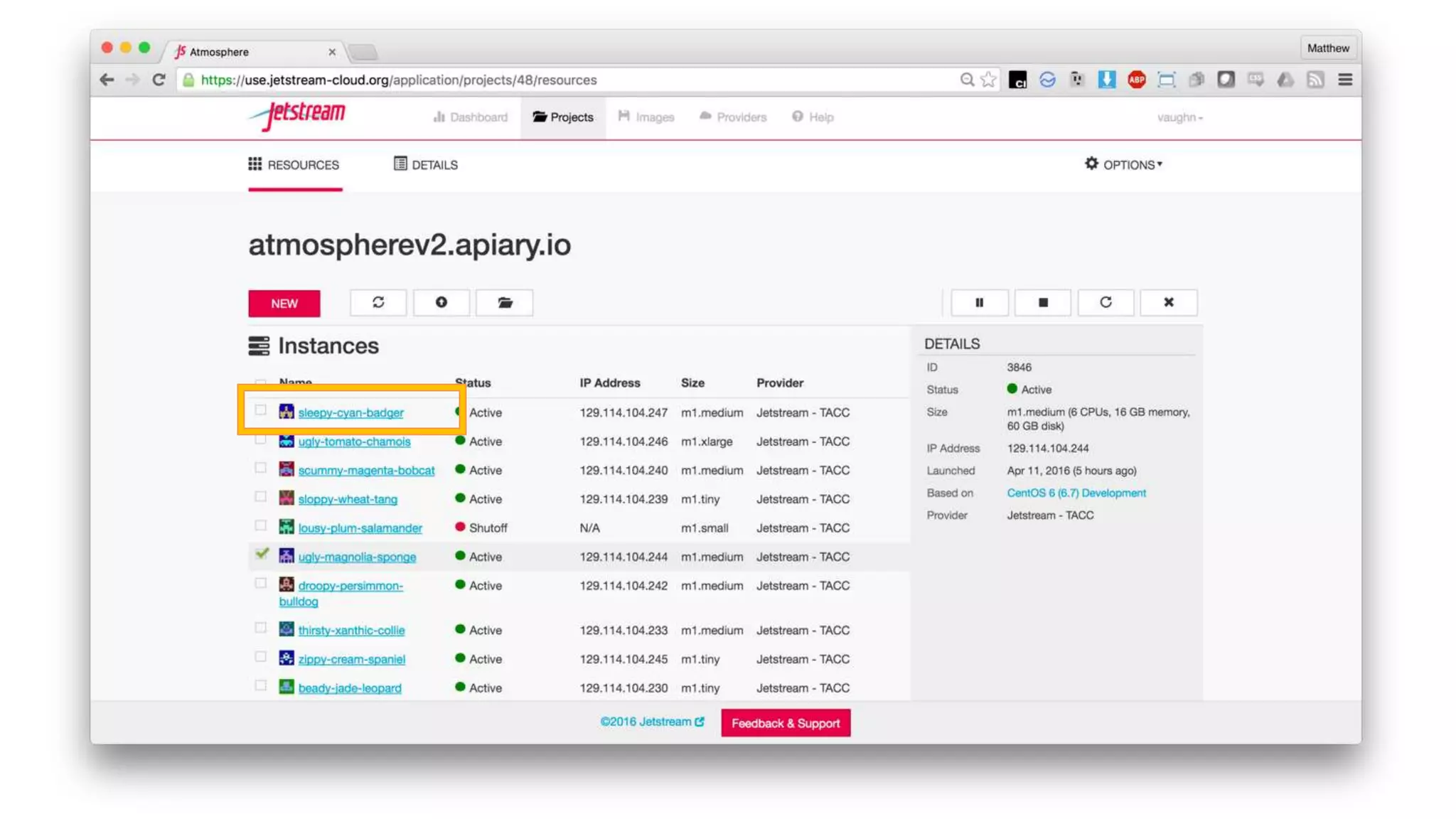Stop instance with the square icon
Image resolution: width=1456 pixels, height=819 pixels.
tap(1042, 303)
